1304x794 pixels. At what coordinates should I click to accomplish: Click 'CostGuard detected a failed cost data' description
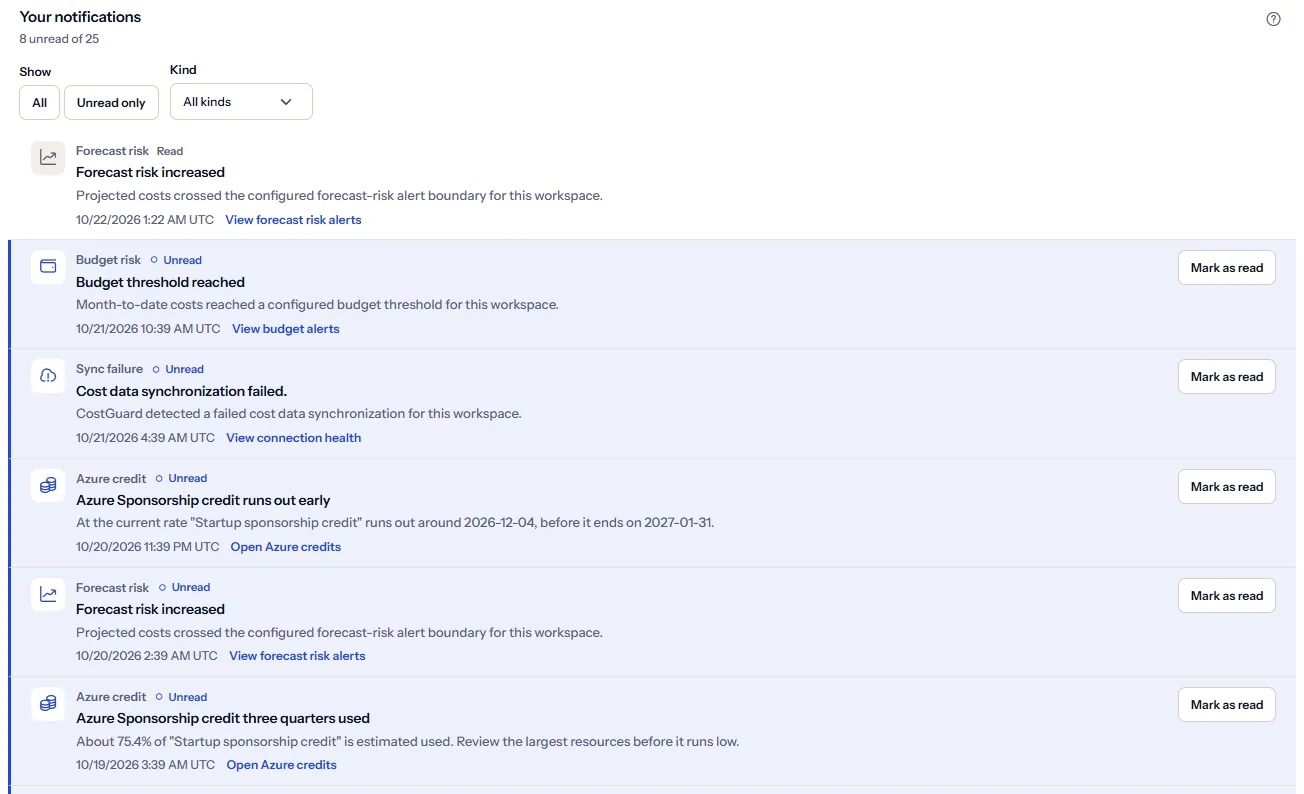(x=299, y=413)
